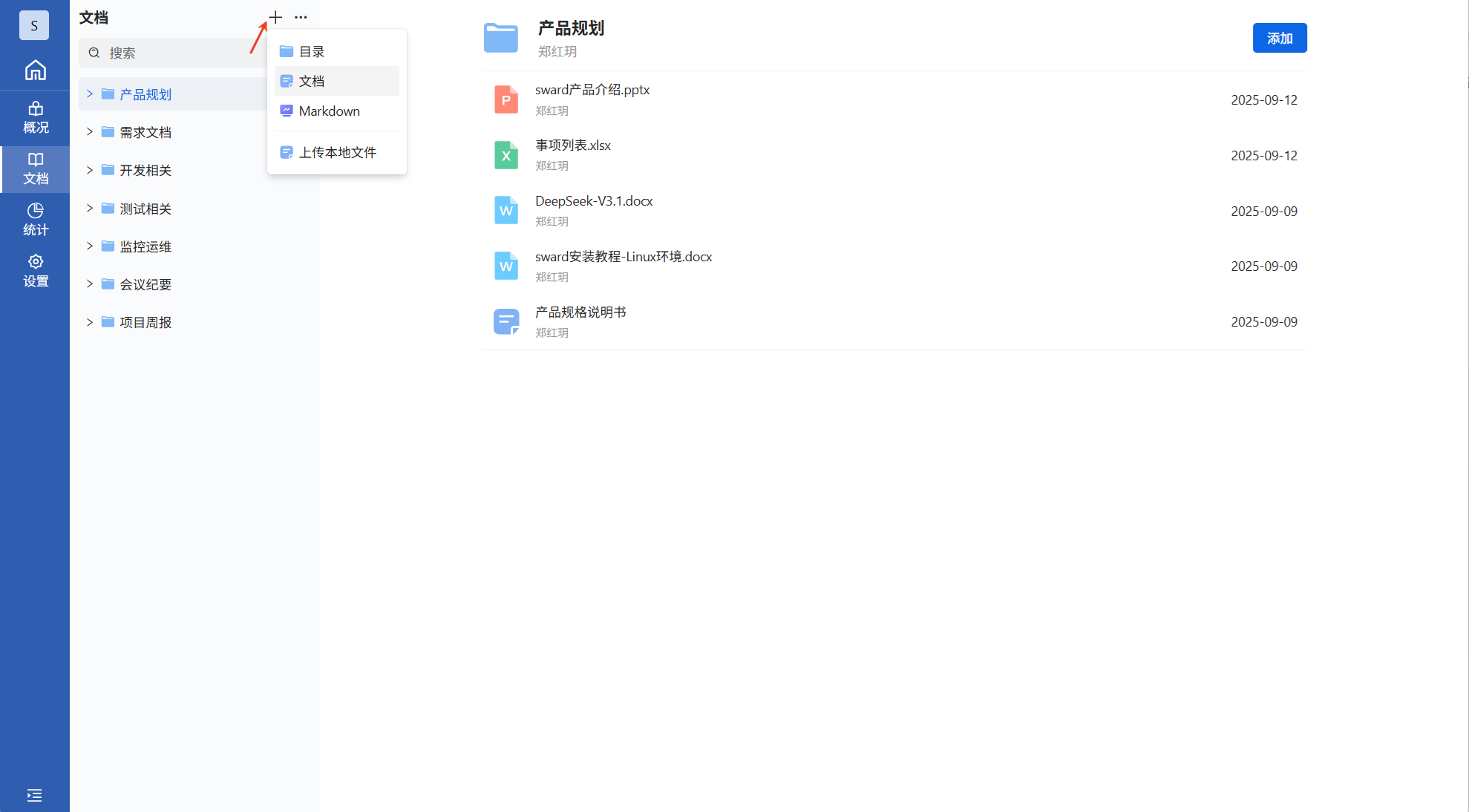Click the blue 添加 button
The width and height of the screenshot is (1469, 812).
point(1279,38)
